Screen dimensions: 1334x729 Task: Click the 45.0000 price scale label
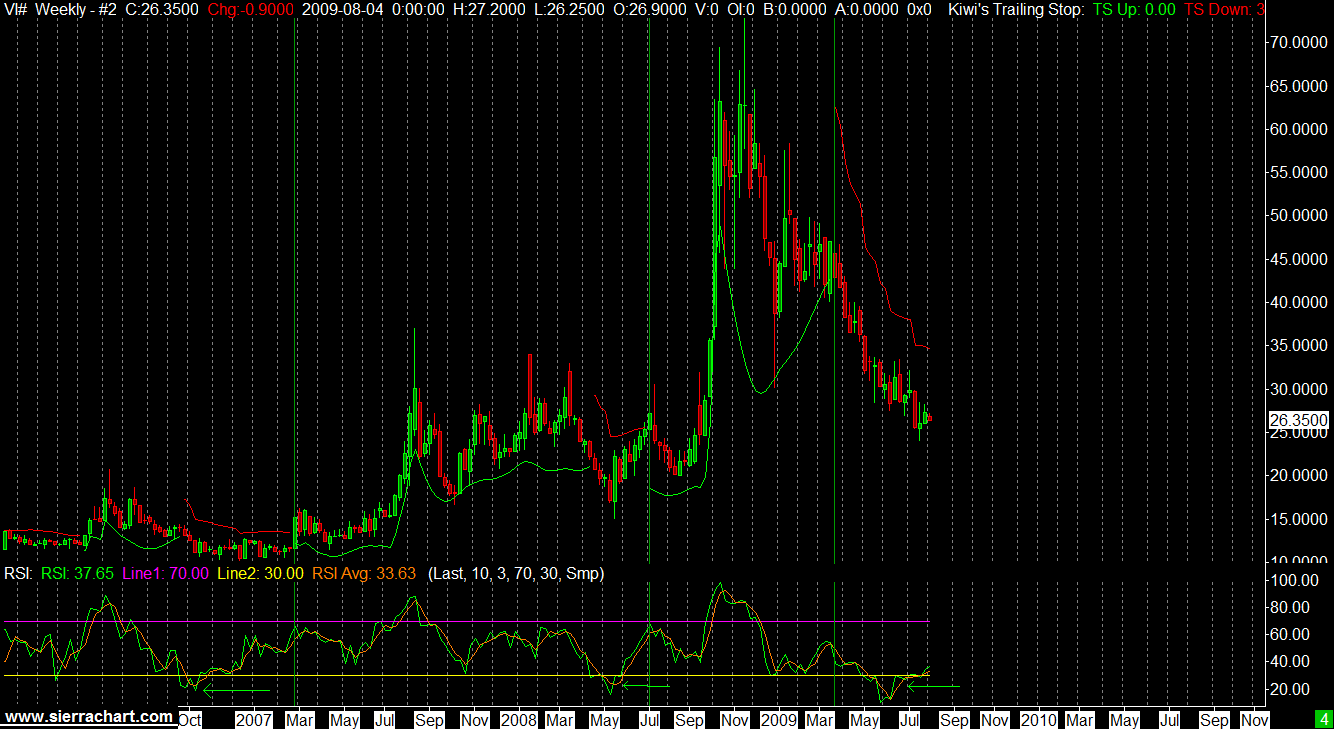pos(1298,259)
